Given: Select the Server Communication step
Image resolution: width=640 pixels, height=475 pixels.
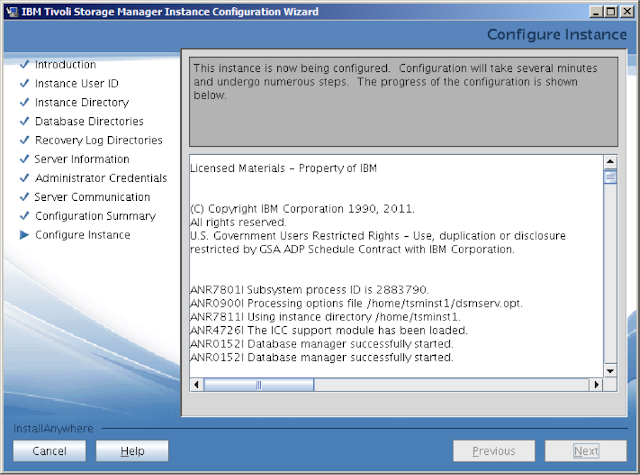Looking at the screenshot, I should pyautogui.click(x=92, y=197).
